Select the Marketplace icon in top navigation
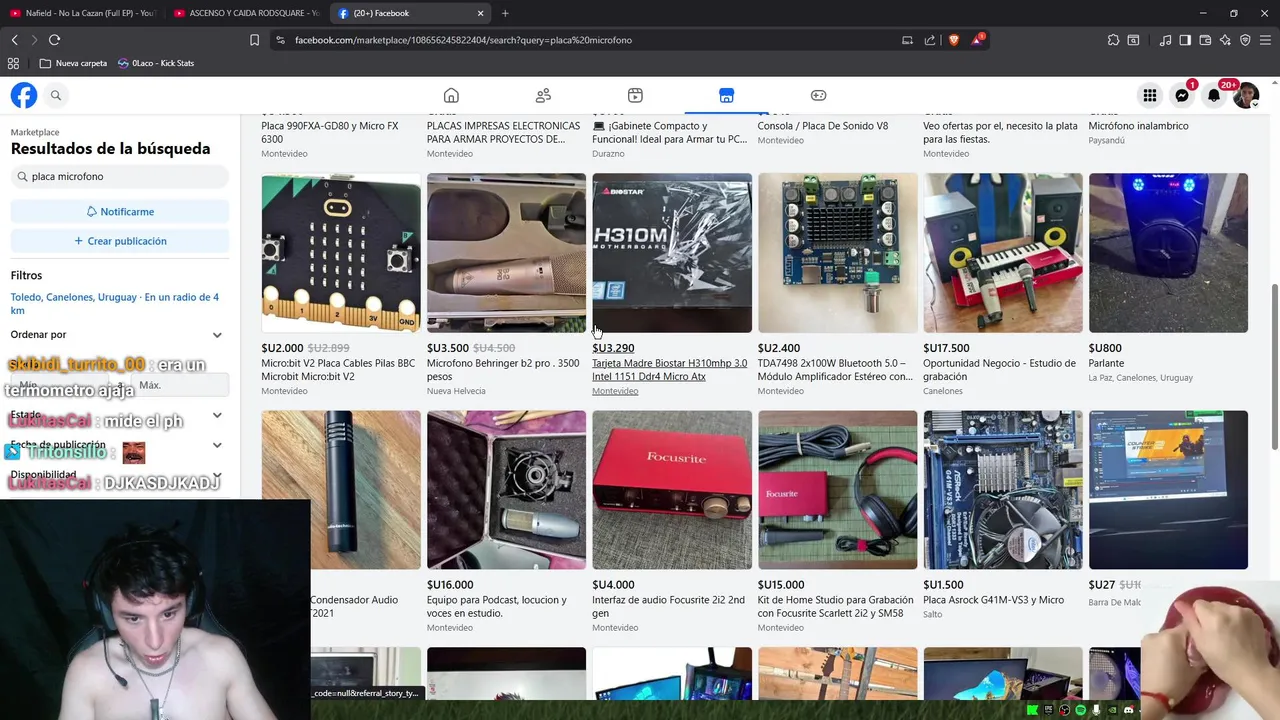The height and width of the screenshot is (720, 1280). [x=726, y=95]
